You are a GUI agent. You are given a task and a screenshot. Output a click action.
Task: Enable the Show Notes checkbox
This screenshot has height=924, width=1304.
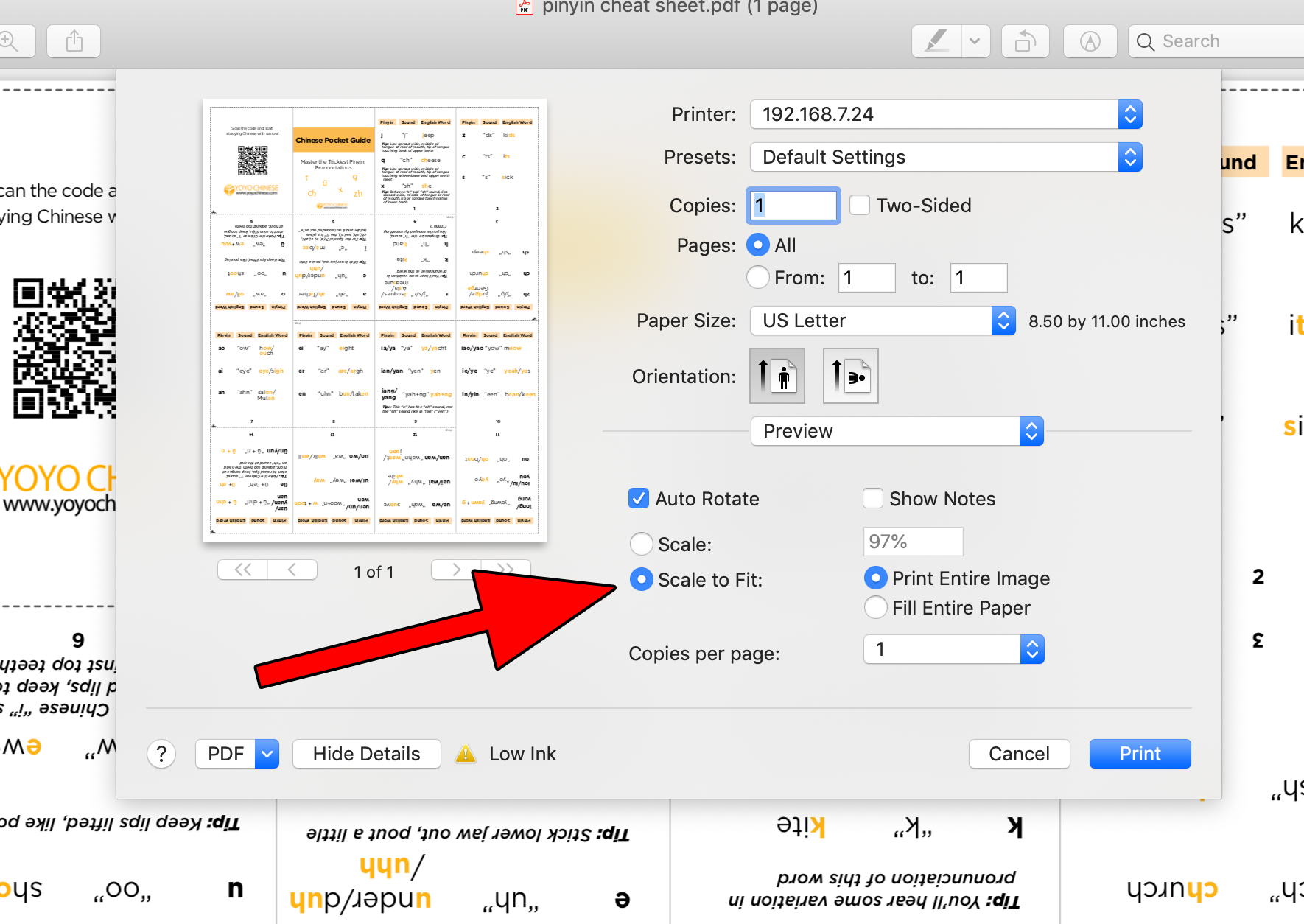[x=873, y=499]
